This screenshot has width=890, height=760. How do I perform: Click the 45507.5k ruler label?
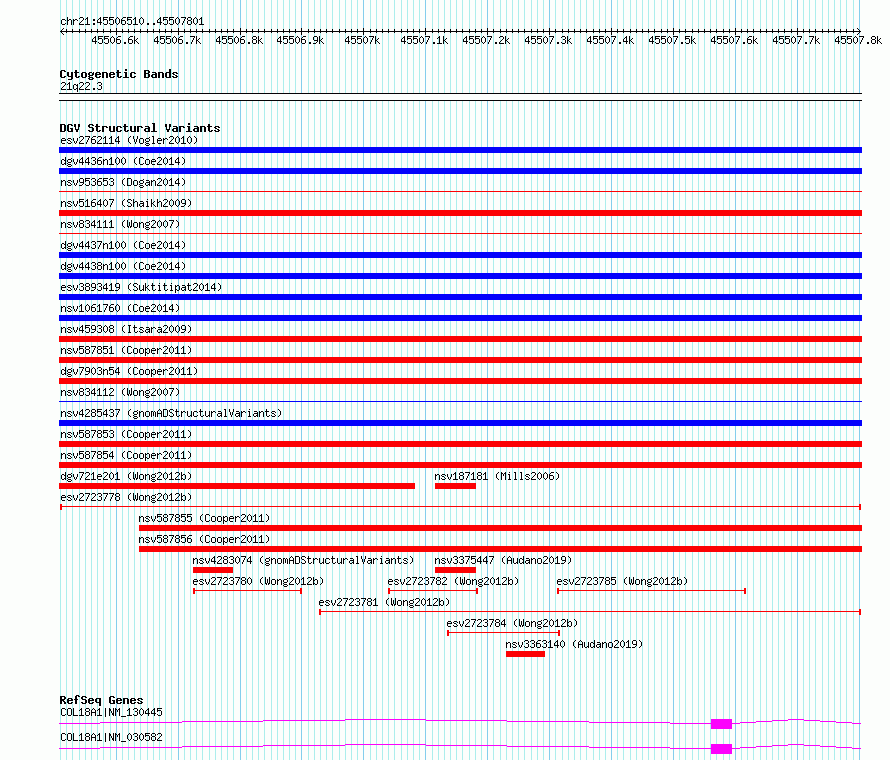[x=673, y=40]
